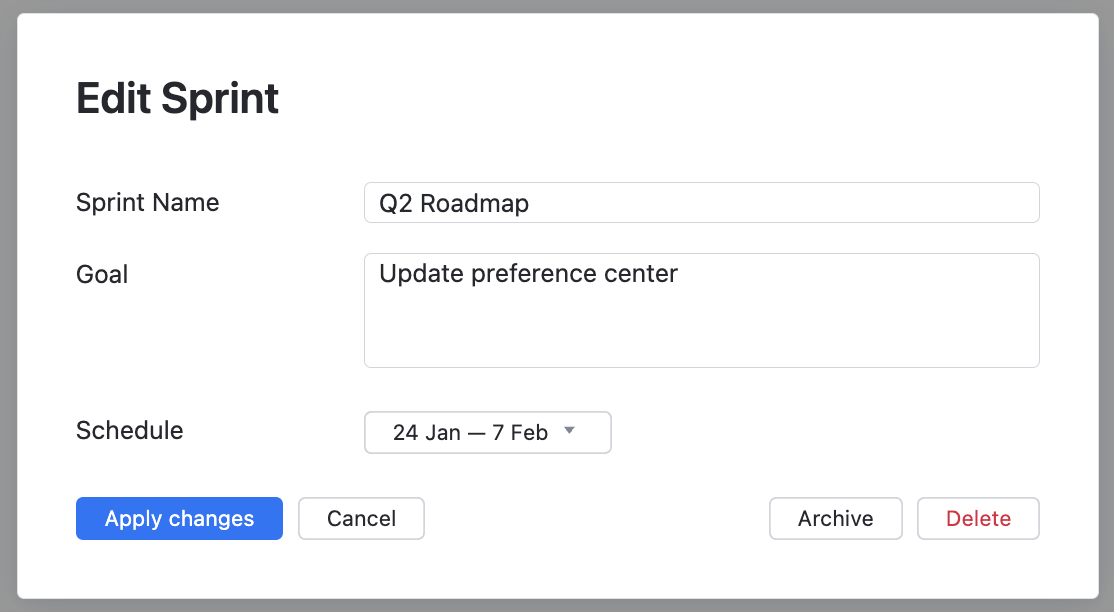
Task: Click the Sprint Name label
Action: 147,203
